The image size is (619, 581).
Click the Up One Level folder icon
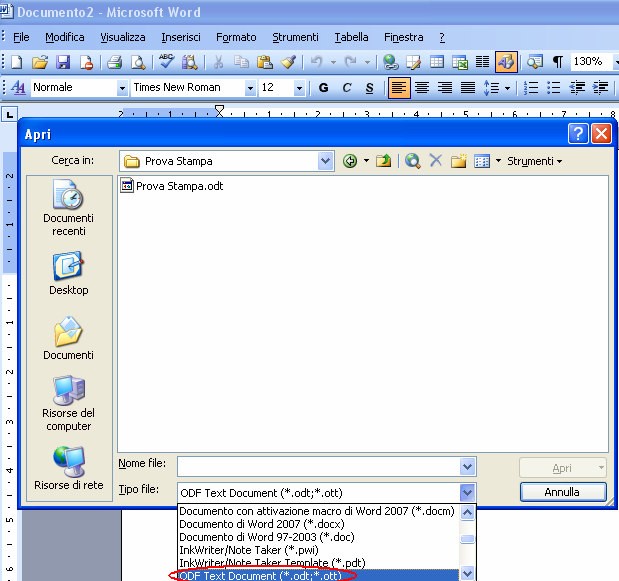point(383,161)
